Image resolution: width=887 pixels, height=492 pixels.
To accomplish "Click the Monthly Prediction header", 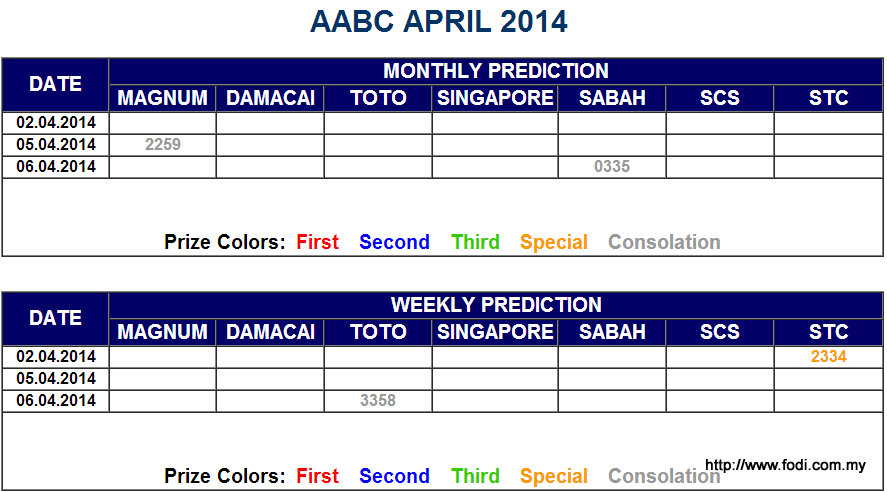I will [x=496, y=71].
